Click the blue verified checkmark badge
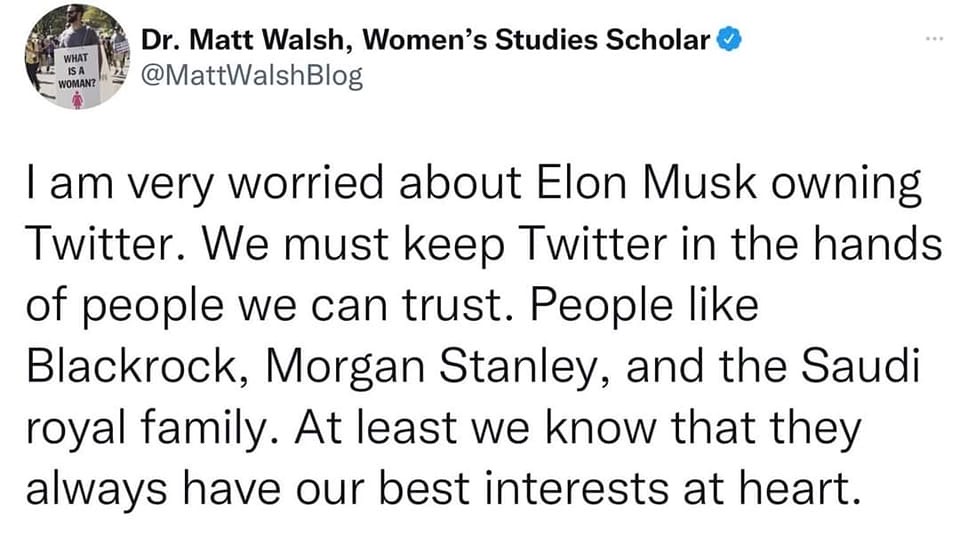Image resolution: width=960 pixels, height=554 pixels. 731,40
